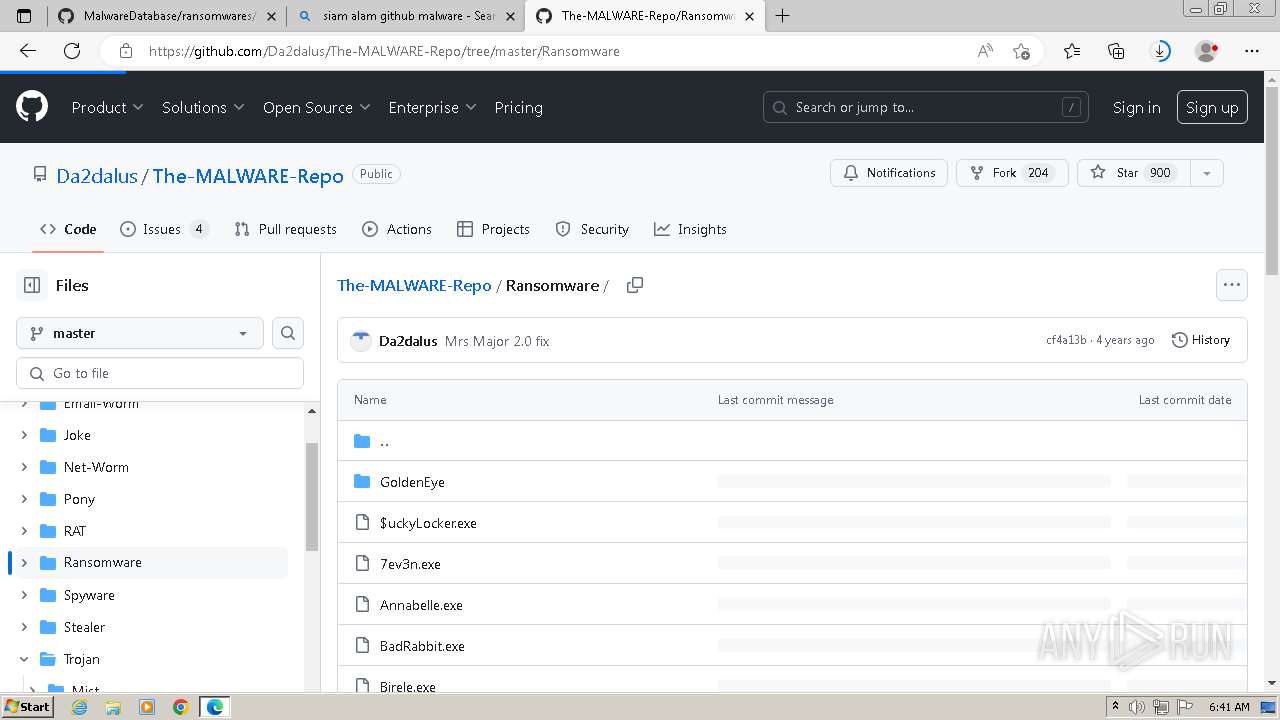1280x720 pixels.
Task: Collapse the Trojan folder in tree
Action: [x=24, y=659]
